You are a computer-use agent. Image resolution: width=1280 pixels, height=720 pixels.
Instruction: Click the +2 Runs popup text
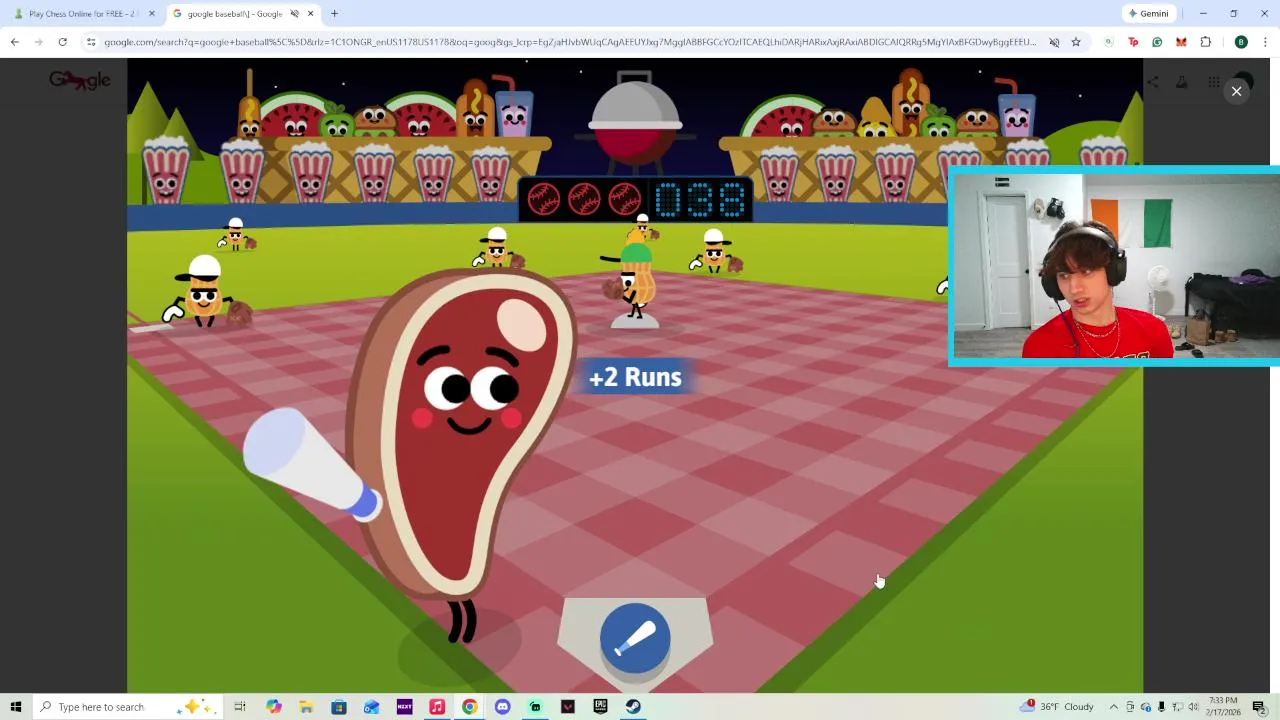pos(635,377)
